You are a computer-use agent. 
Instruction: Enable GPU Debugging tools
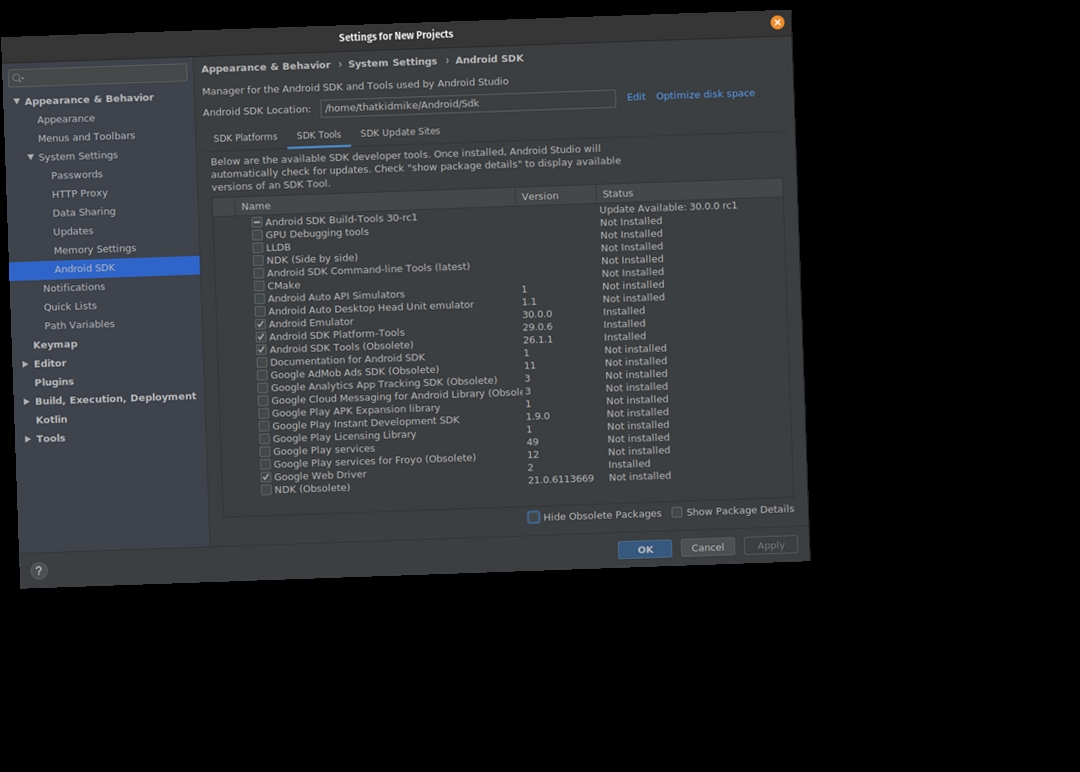(x=257, y=233)
